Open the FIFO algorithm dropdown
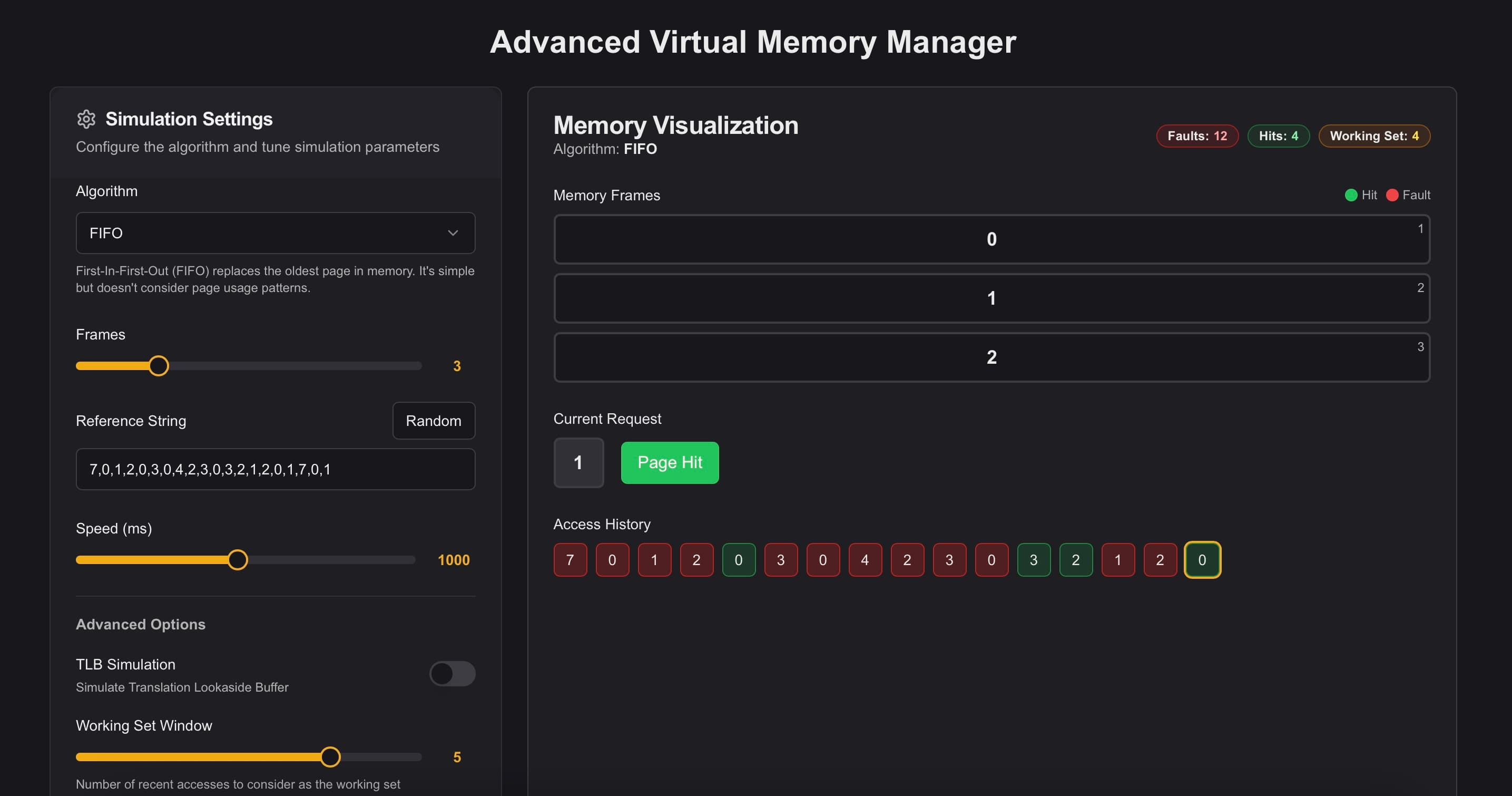 coord(276,232)
